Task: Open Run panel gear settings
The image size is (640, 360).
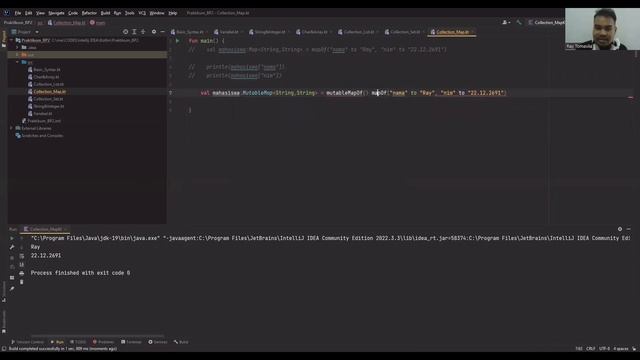Action: tap(620, 229)
